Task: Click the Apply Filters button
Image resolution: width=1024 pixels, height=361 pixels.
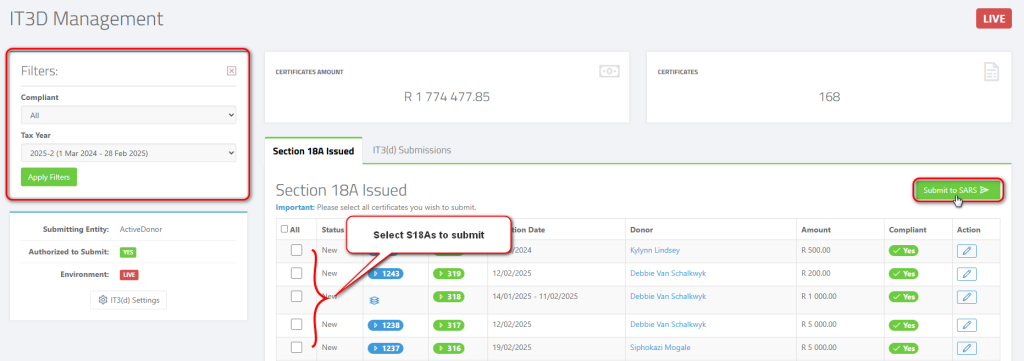Action: coord(49,177)
